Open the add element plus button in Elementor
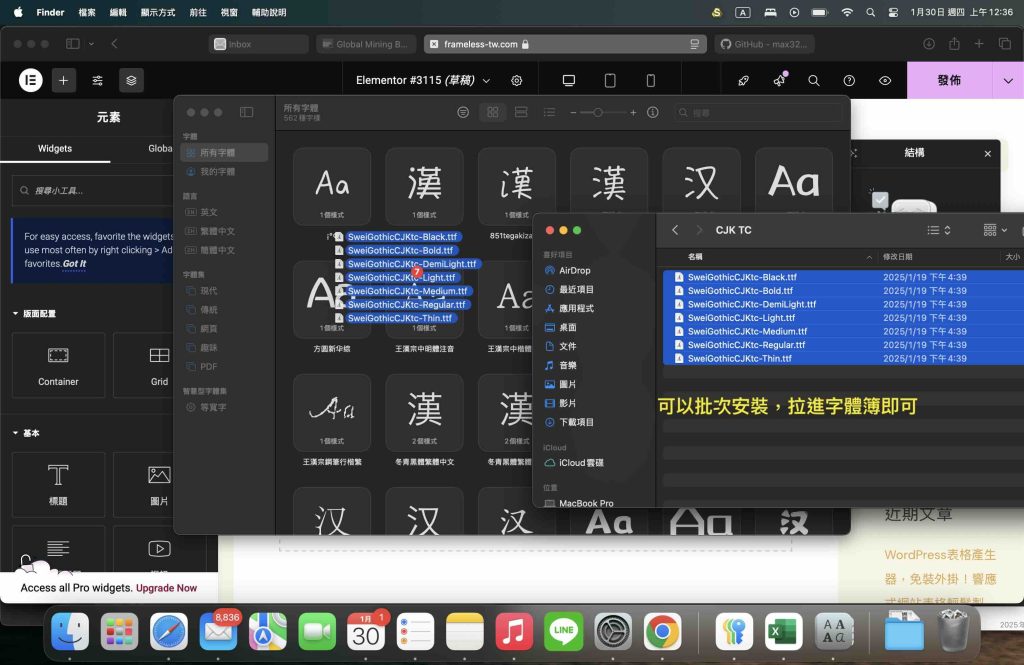Image resolution: width=1024 pixels, height=665 pixels. tap(63, 80)
